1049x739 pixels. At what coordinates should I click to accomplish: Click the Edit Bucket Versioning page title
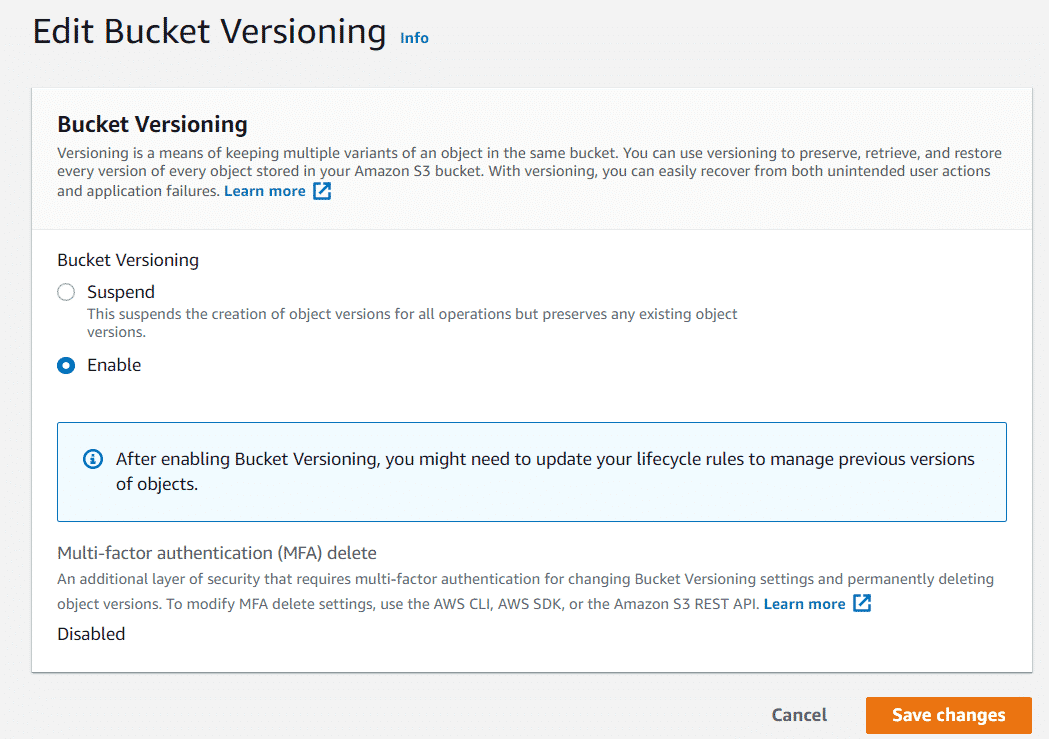[x=209, y=31]
